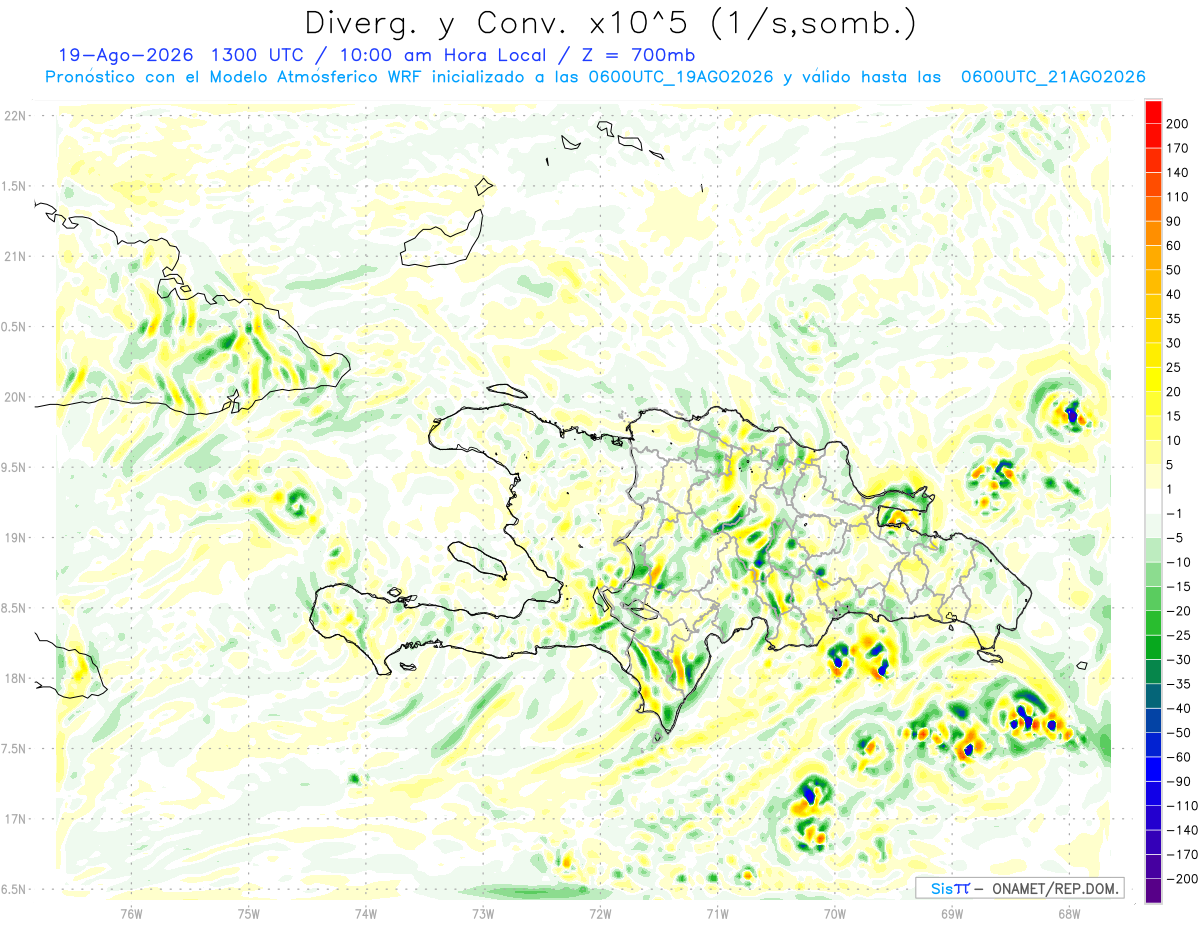Click the '17N' latitude label
The height and width of the screenshot is (927, 1200).
[x=14, y=819]
